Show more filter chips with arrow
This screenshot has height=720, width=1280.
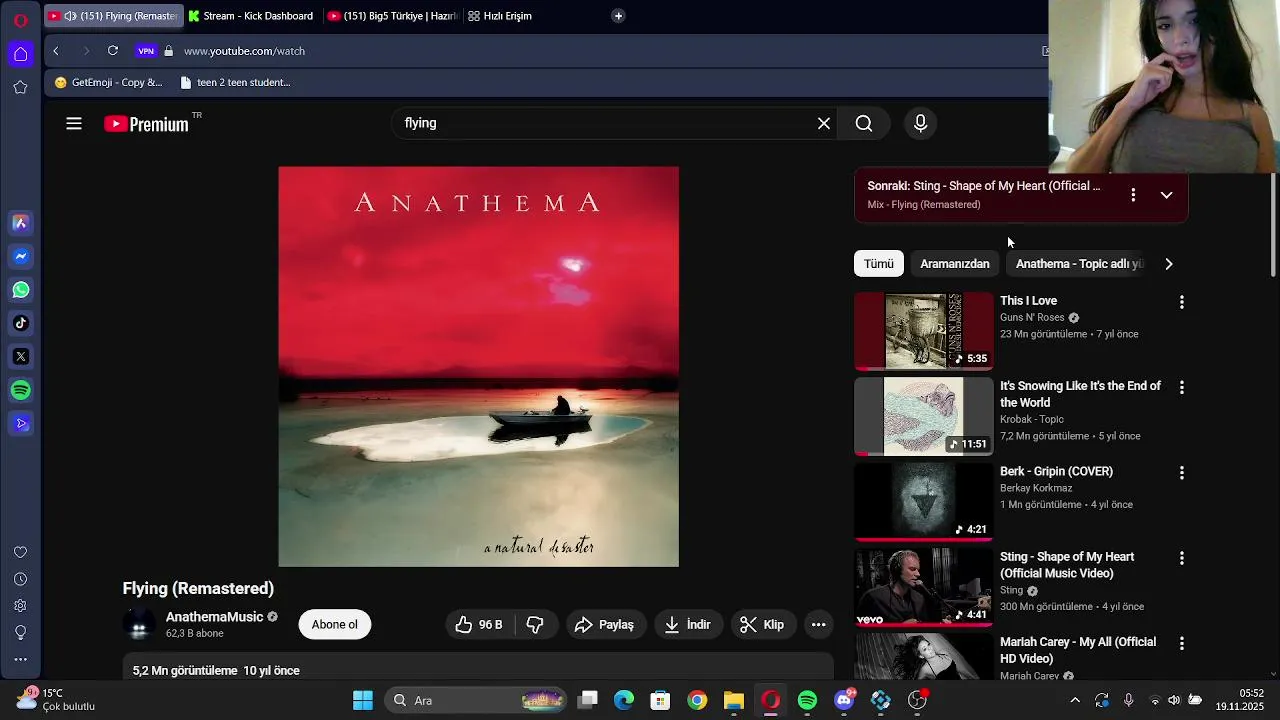point(1169,264)
